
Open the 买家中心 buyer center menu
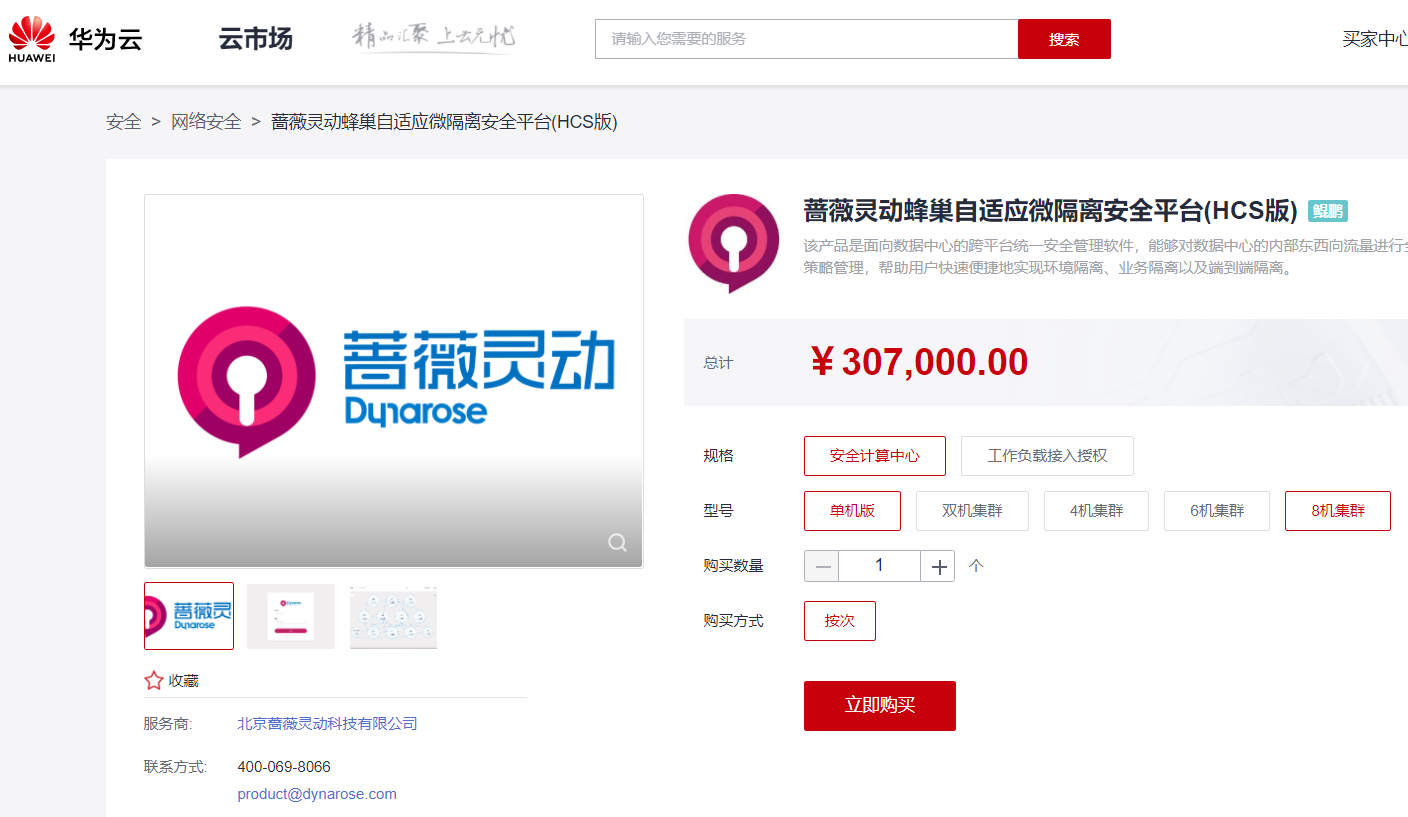click(x=1375, y=39)
